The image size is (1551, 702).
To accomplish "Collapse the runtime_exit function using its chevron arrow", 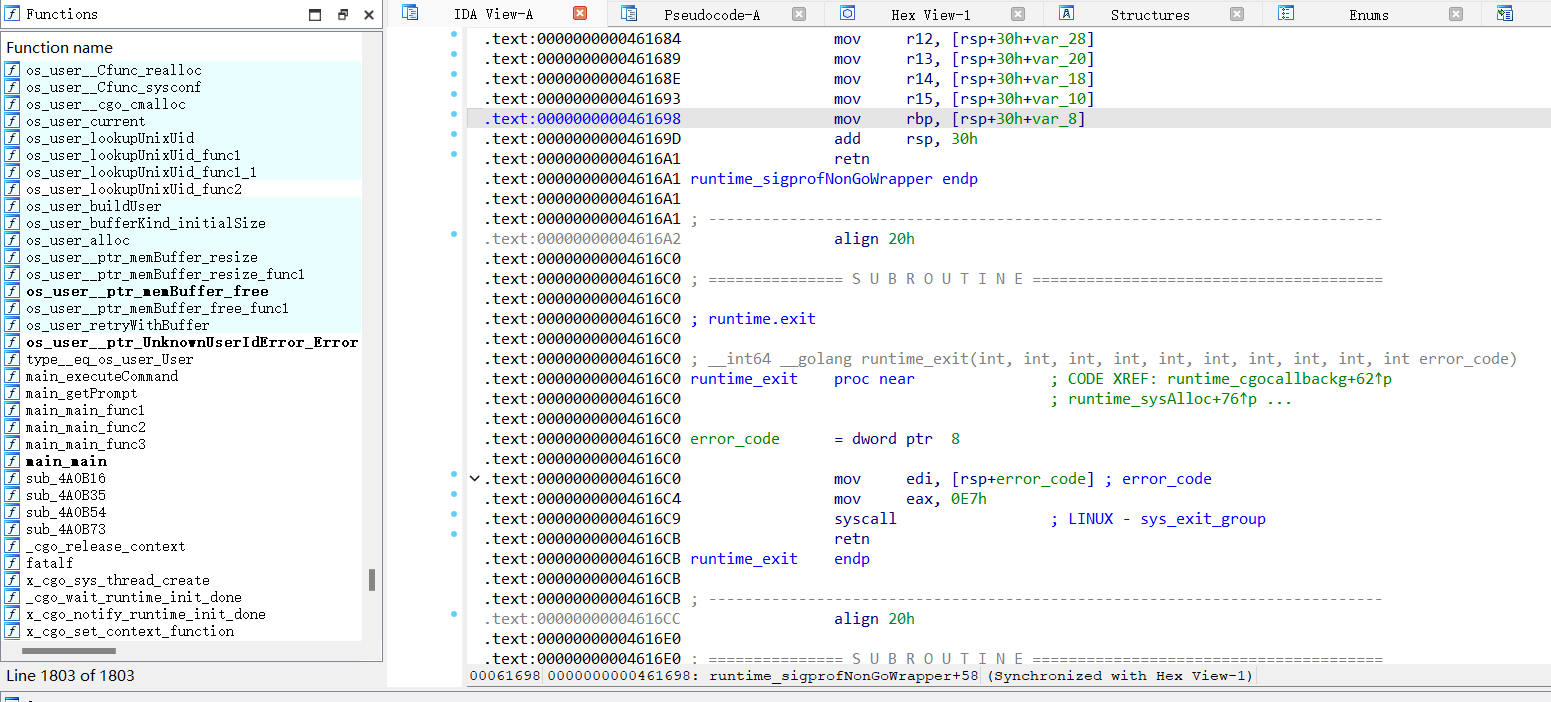I will (475, 478).
